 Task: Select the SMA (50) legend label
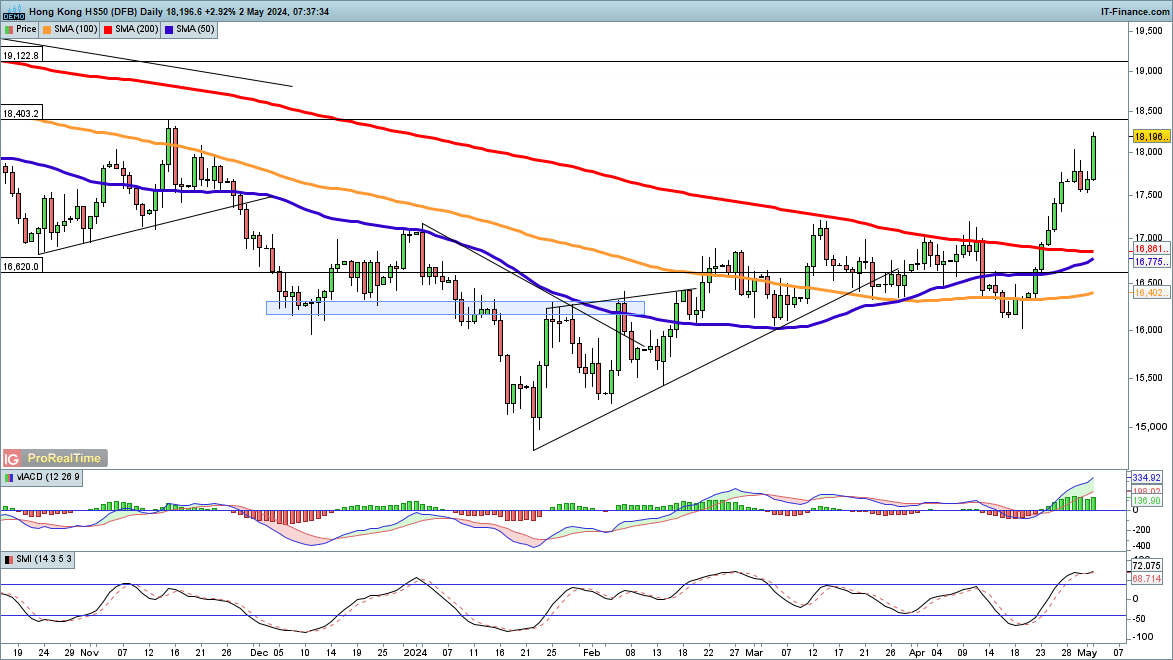coord(195,30)
